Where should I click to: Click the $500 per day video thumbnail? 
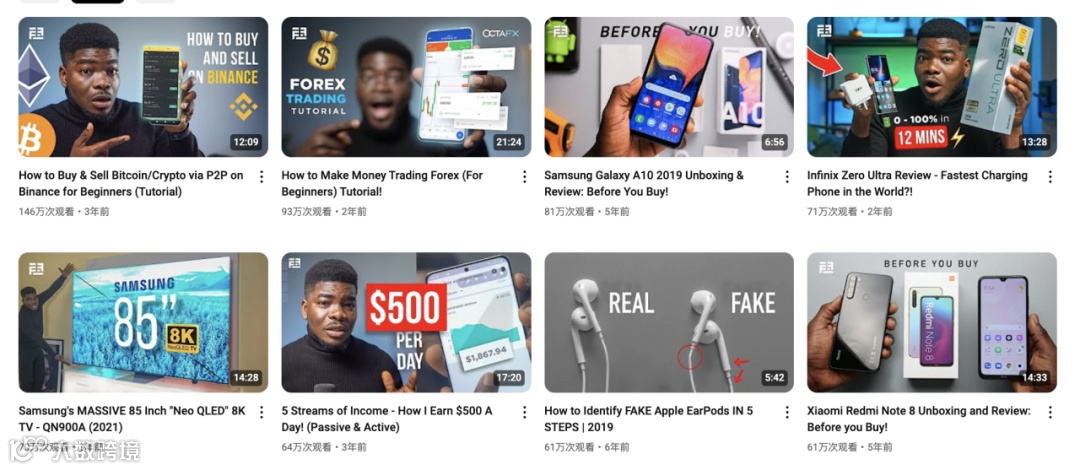pyautogui.click(x=406, y=323)
